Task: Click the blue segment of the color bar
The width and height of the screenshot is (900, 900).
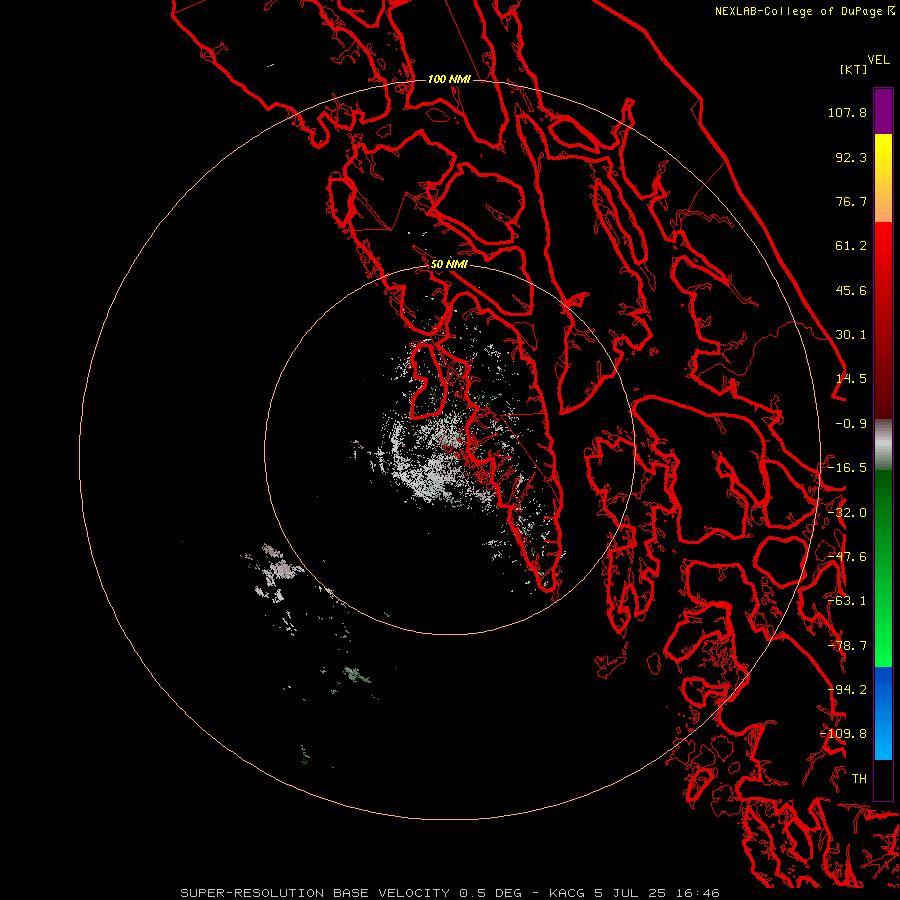Action: click(x=883, y=713)
